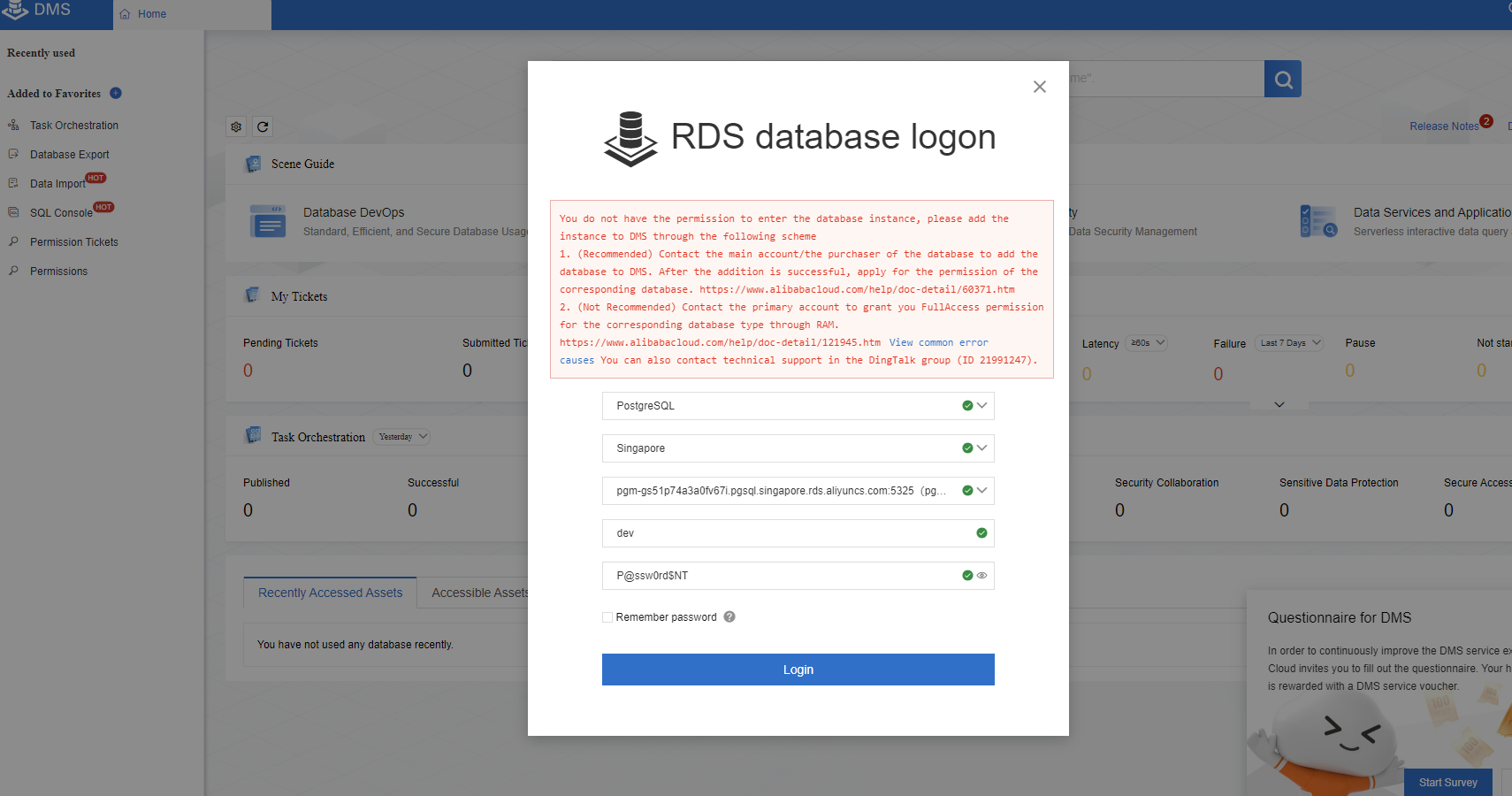The width and height of the screenshot is (1512, 796).
Task: Open Permission Tickets in sidebar
Action: 74,242
